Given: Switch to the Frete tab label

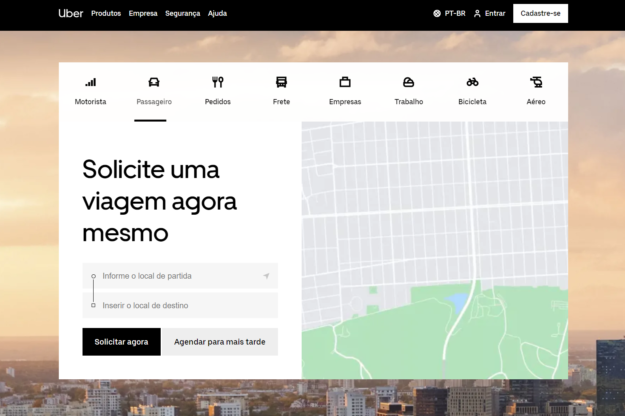Looking at the screenshot, I should pyautogui.click(x=281, y=102).
